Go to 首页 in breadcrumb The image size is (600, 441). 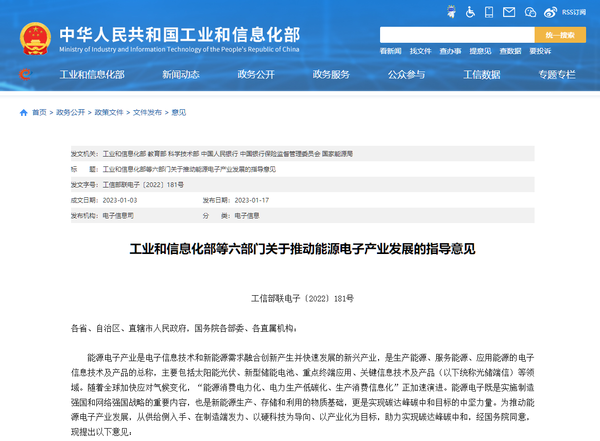click(x=39, y=112)
